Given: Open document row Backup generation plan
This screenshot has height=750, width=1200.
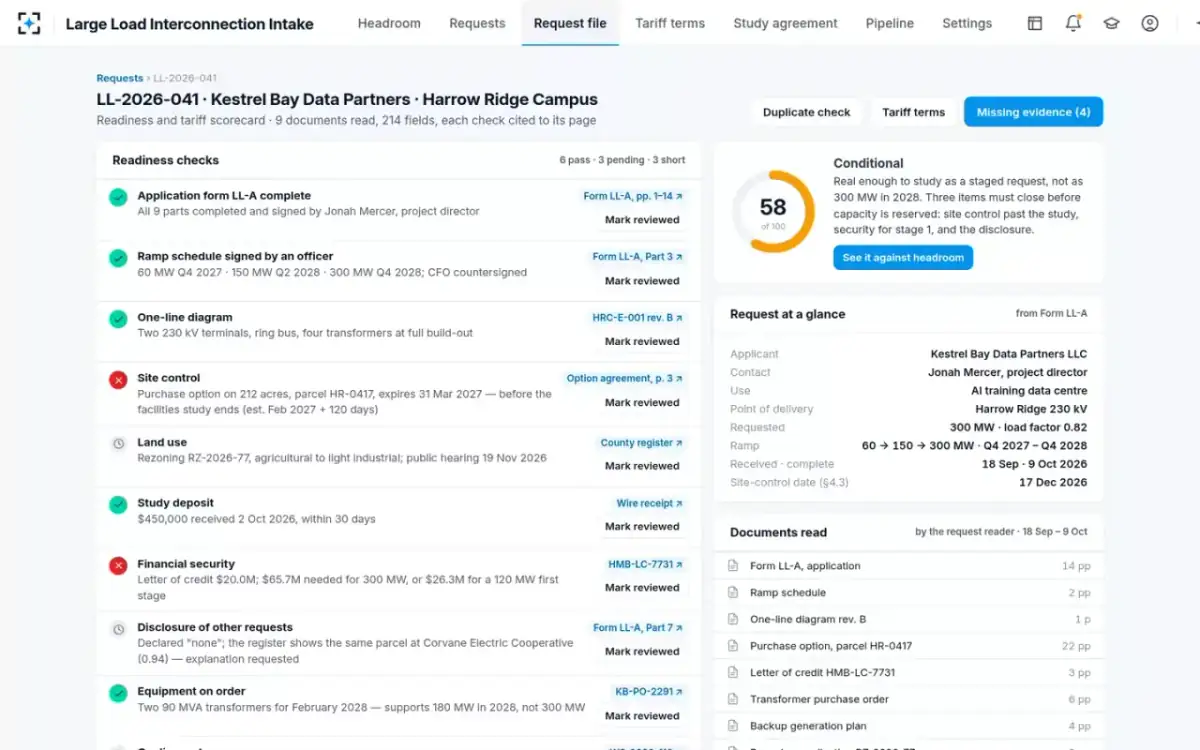Looking at the screenshot, I should [x=909, y=726].
